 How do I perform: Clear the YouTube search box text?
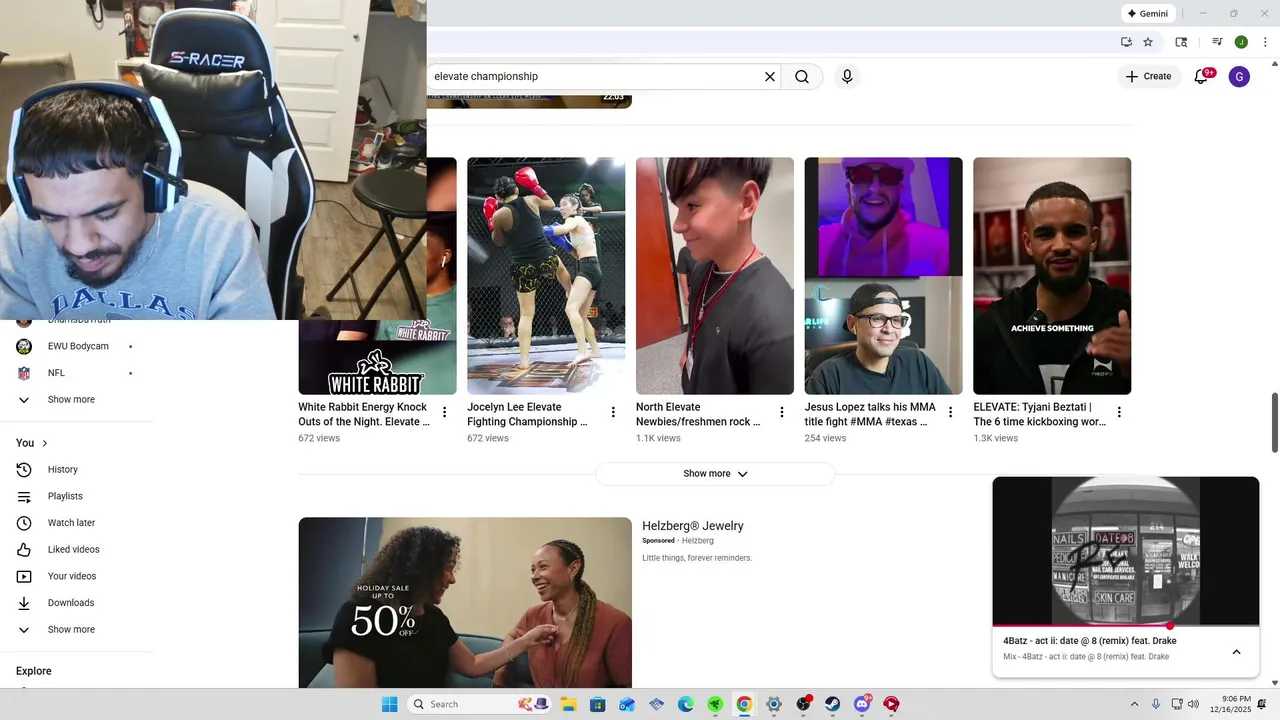(x=770, y=77)
